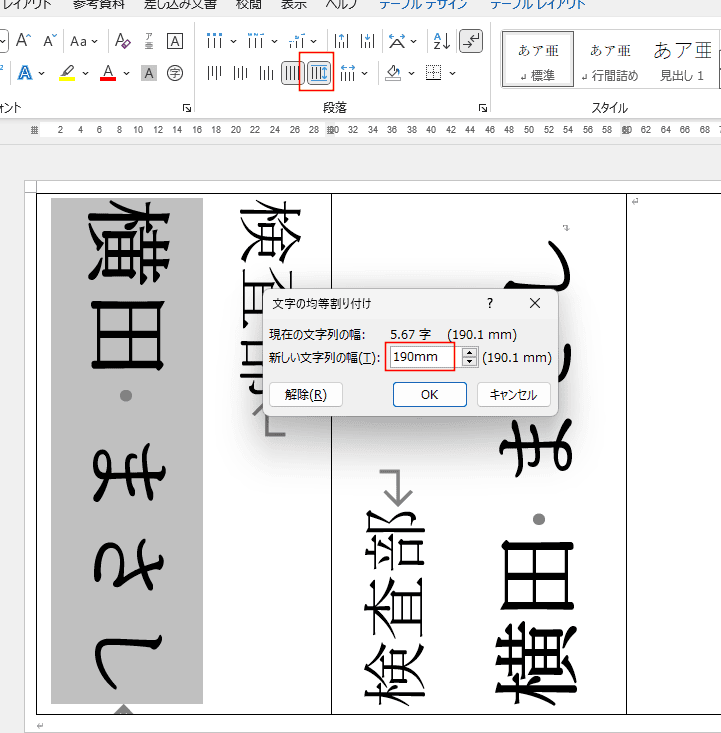Select the align top paragraph icon
This screenshot has width=721, height=733.
(214, 73)
